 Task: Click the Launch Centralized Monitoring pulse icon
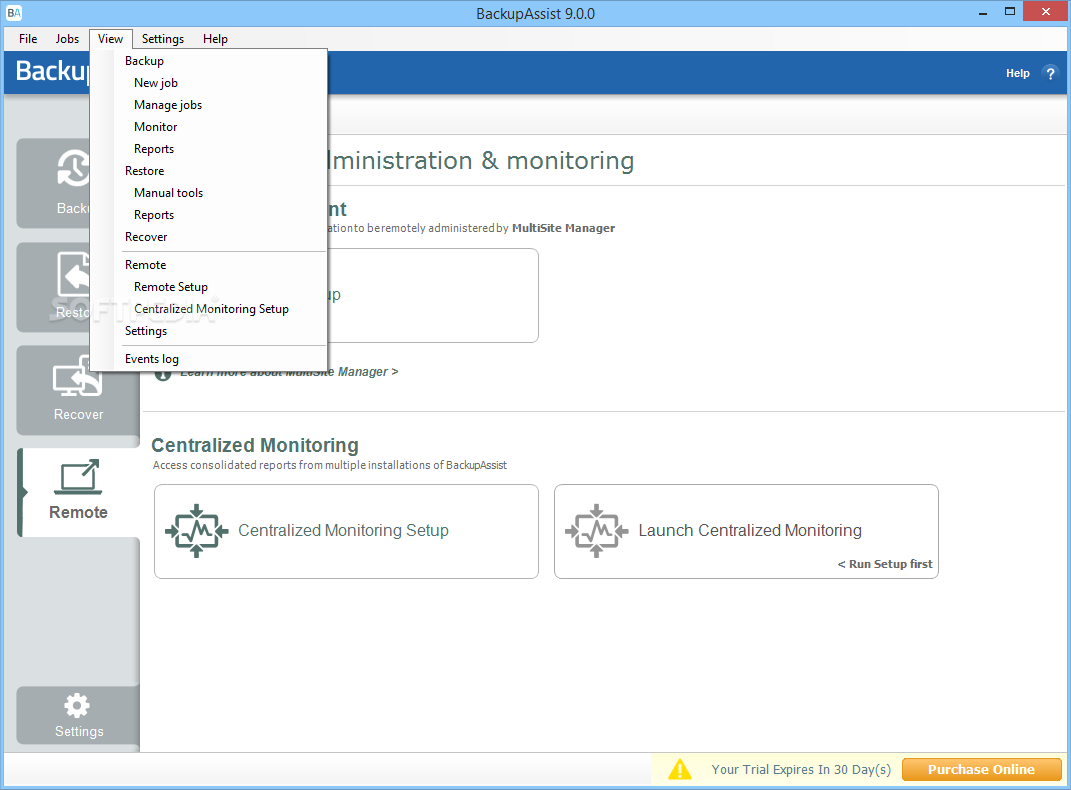pos(597,531)
